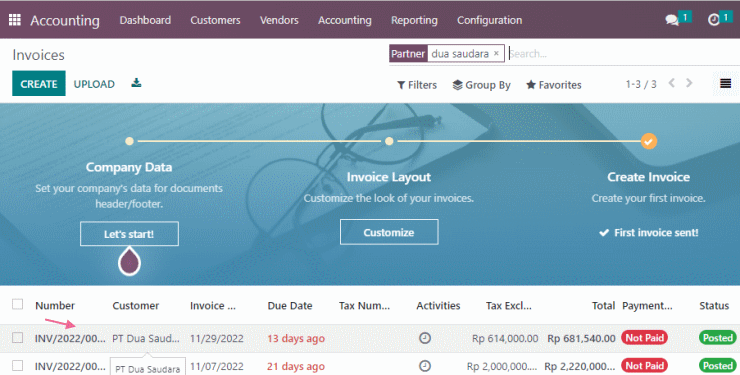Click the Partner filter tag label
The height and width of the screenshot is (375, 740).
point(408,53)
